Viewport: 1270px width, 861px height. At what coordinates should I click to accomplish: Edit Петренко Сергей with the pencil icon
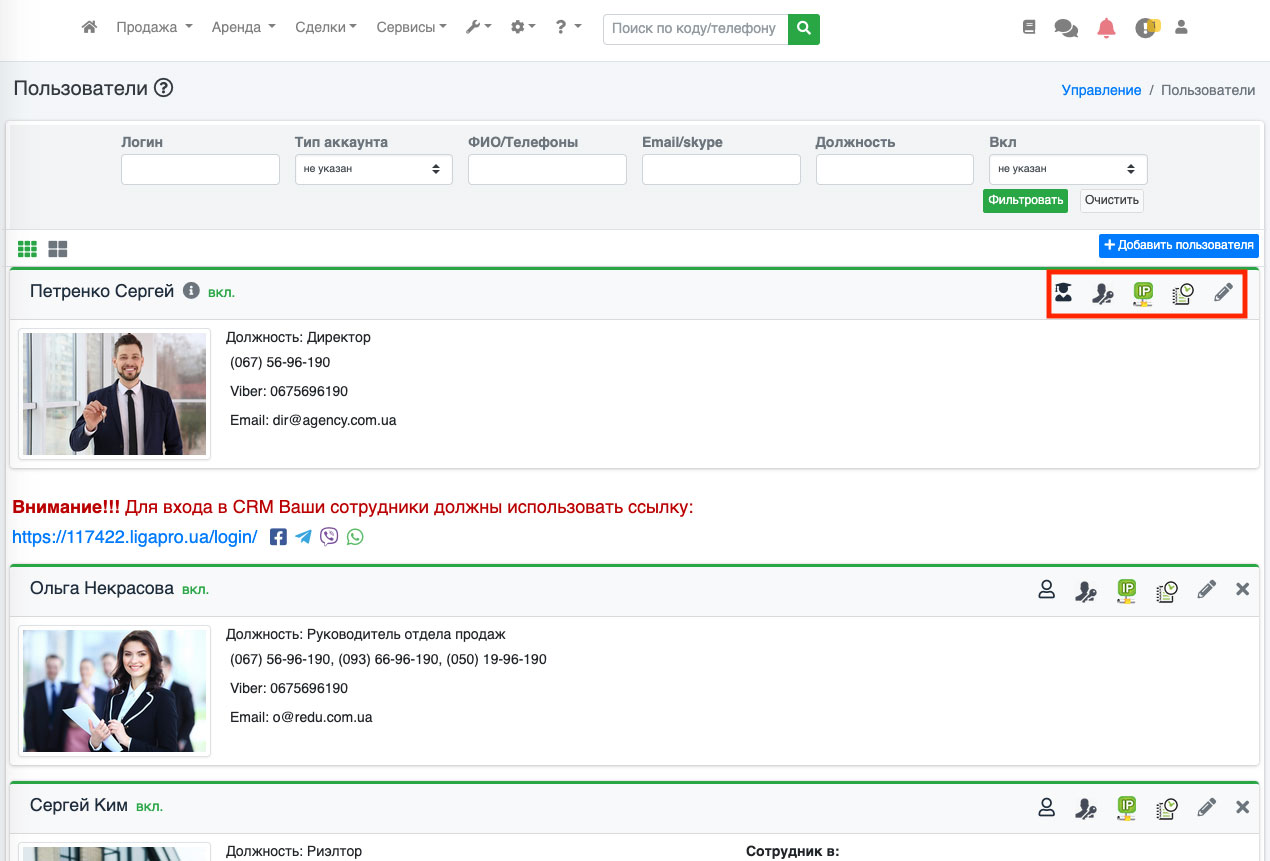1223,293
